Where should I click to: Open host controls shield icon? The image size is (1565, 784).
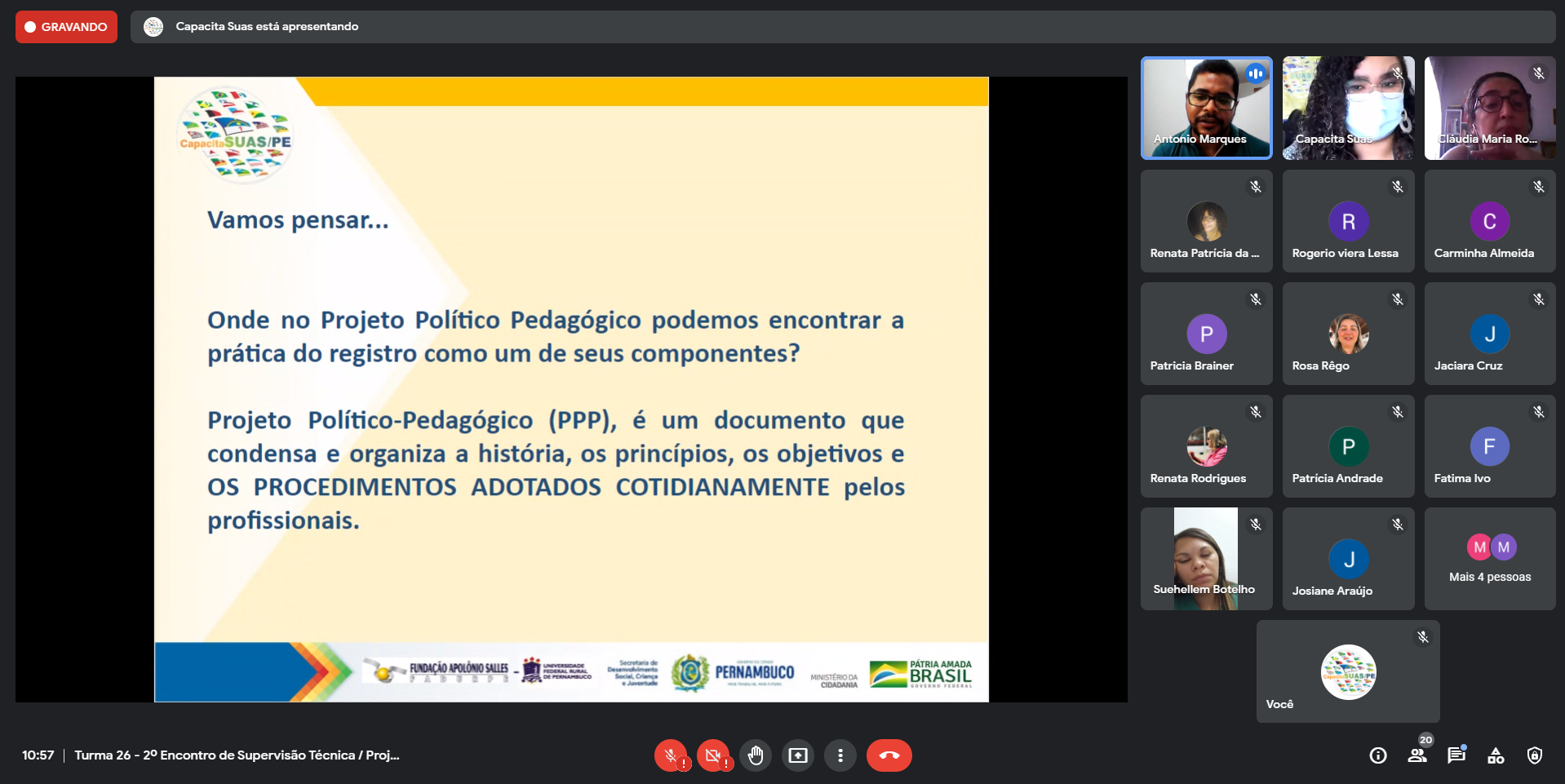pyautogui.click(x=1535, y=755)
